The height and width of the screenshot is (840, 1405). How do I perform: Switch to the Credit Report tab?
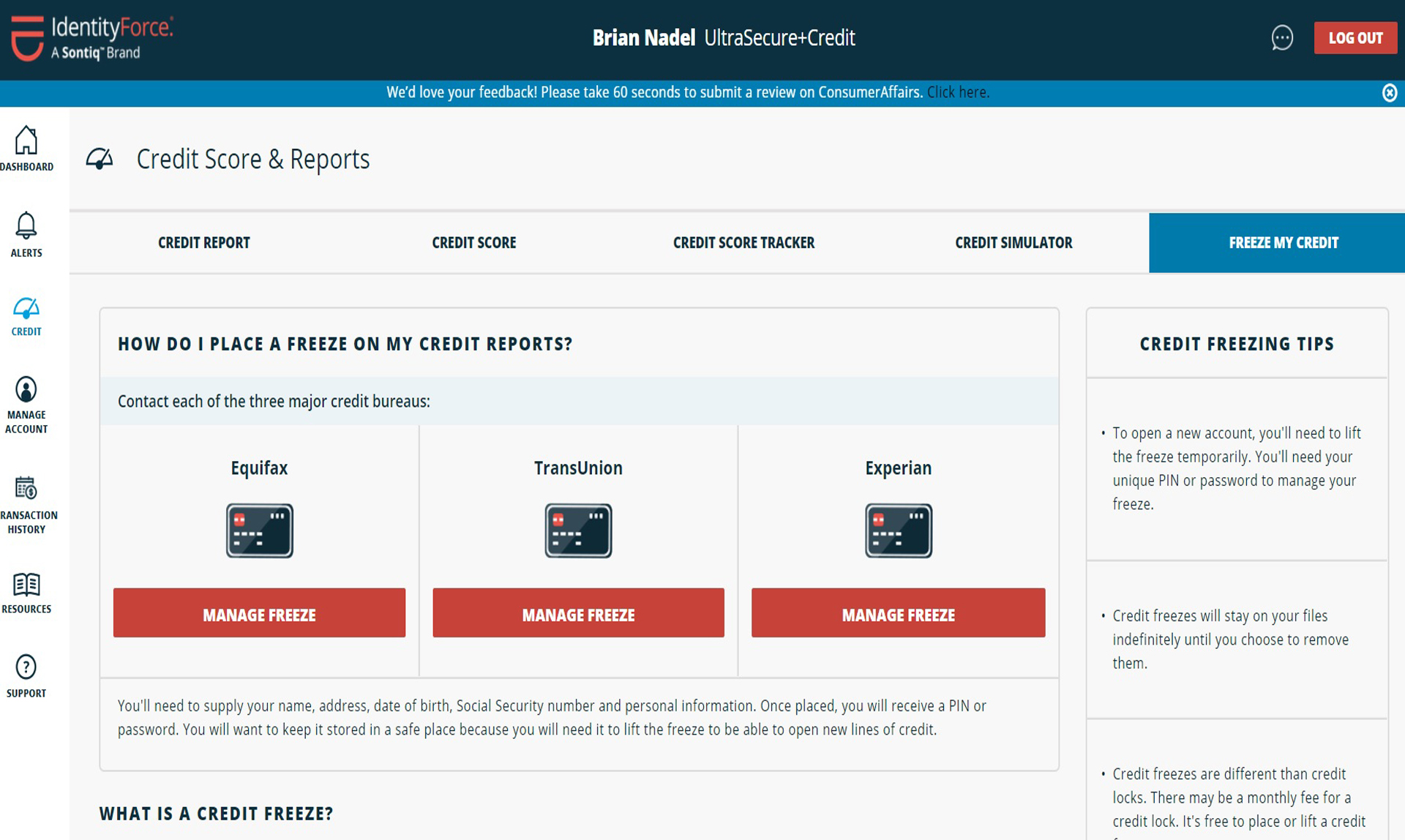(x=204, y=243)
